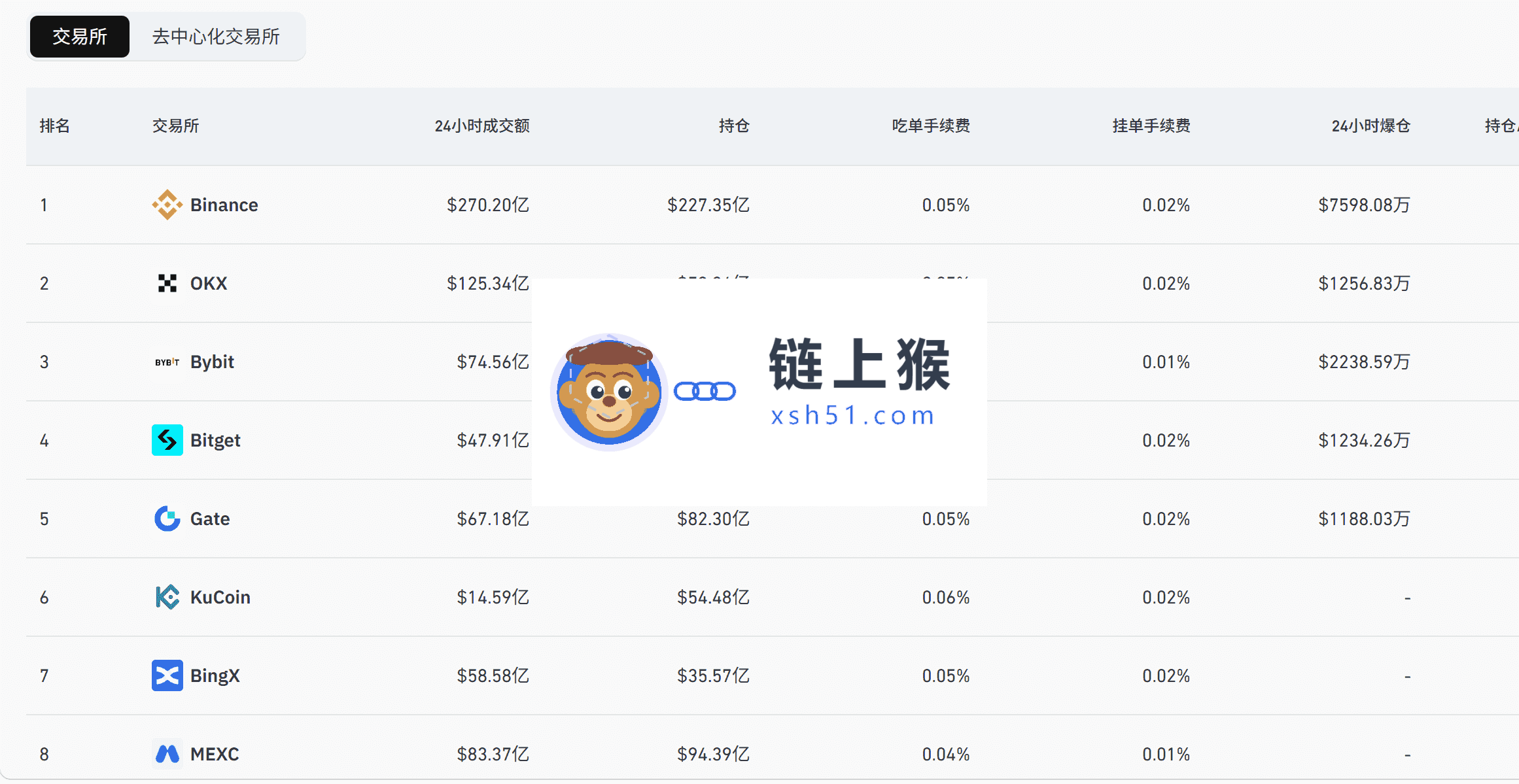Switch to the 去中心化交易所 tab

[216, 37]
